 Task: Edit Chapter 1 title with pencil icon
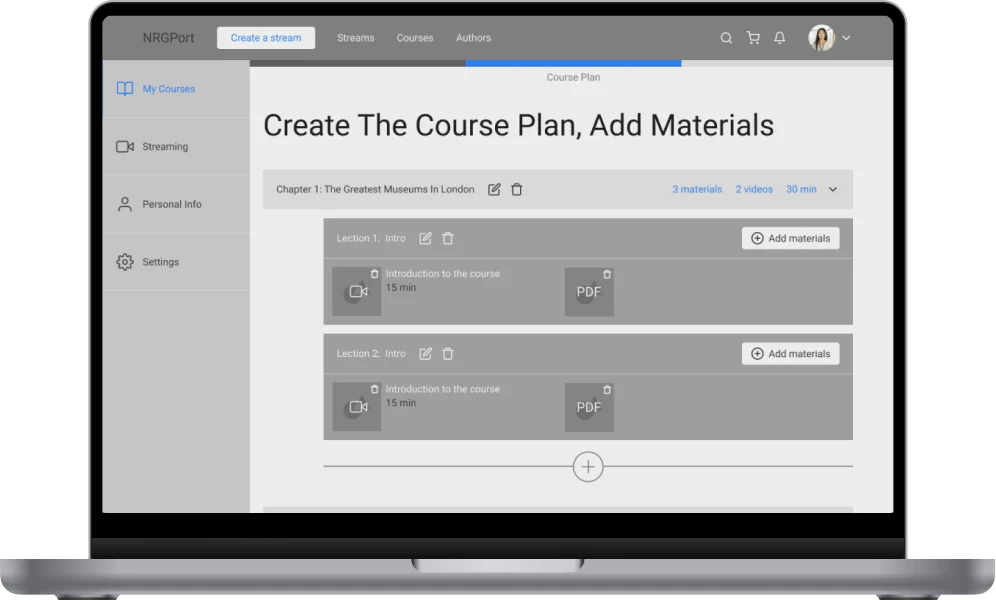coord(494,189)
